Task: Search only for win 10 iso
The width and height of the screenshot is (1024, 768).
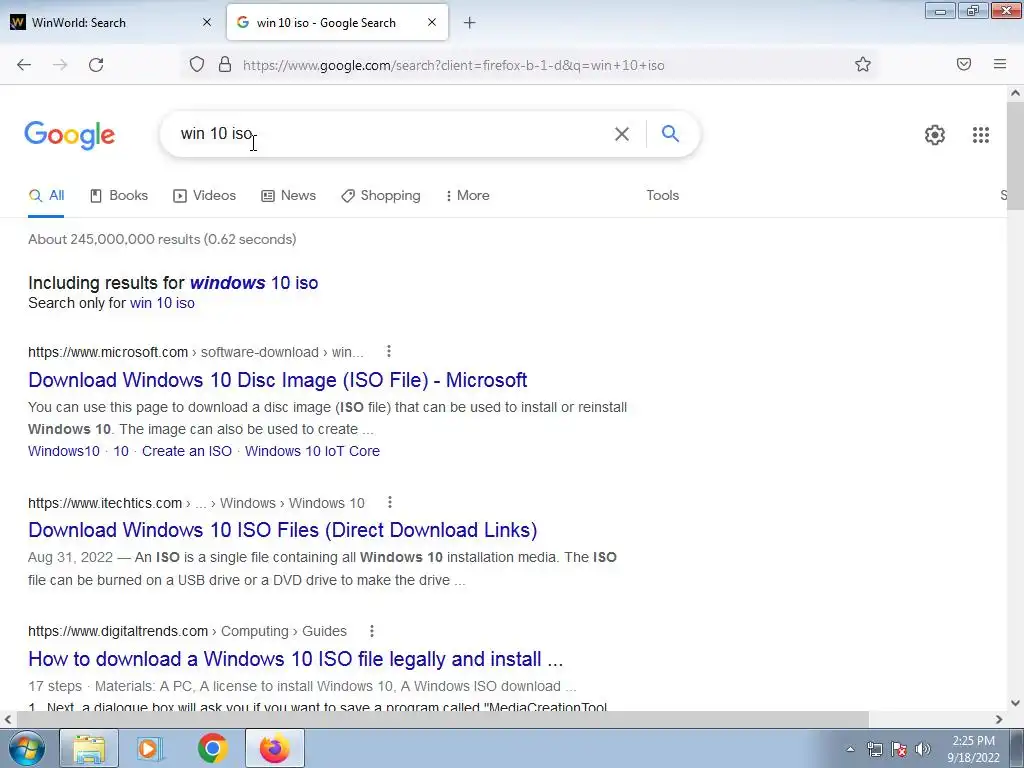Action: click(x=162, y=303)
